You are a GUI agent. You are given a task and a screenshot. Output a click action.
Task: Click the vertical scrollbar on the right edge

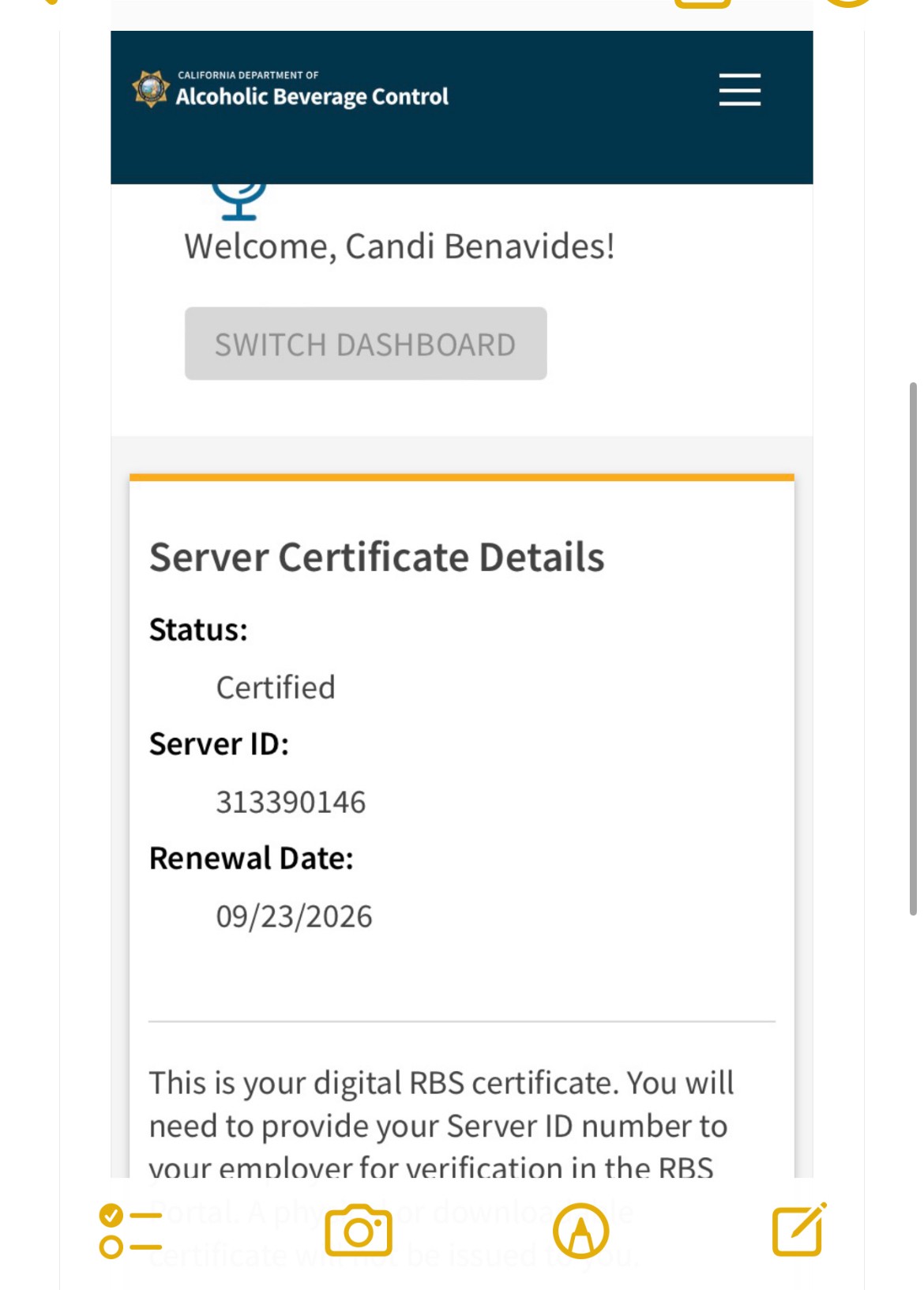pyautogui.click(x=913, y=648)
